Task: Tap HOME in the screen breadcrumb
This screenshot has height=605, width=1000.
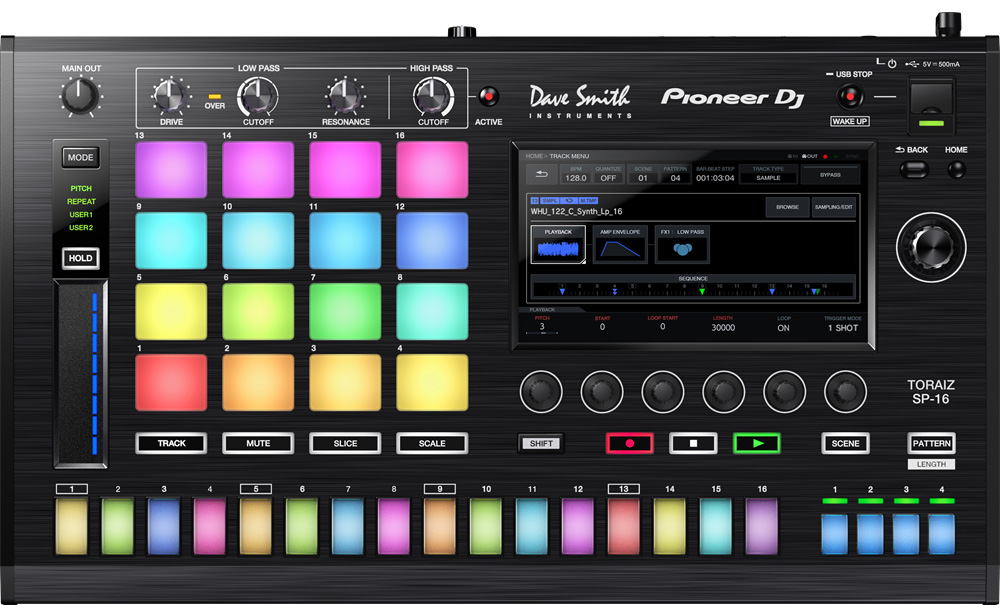Action: pyautogui.click(x=533, y=156)
